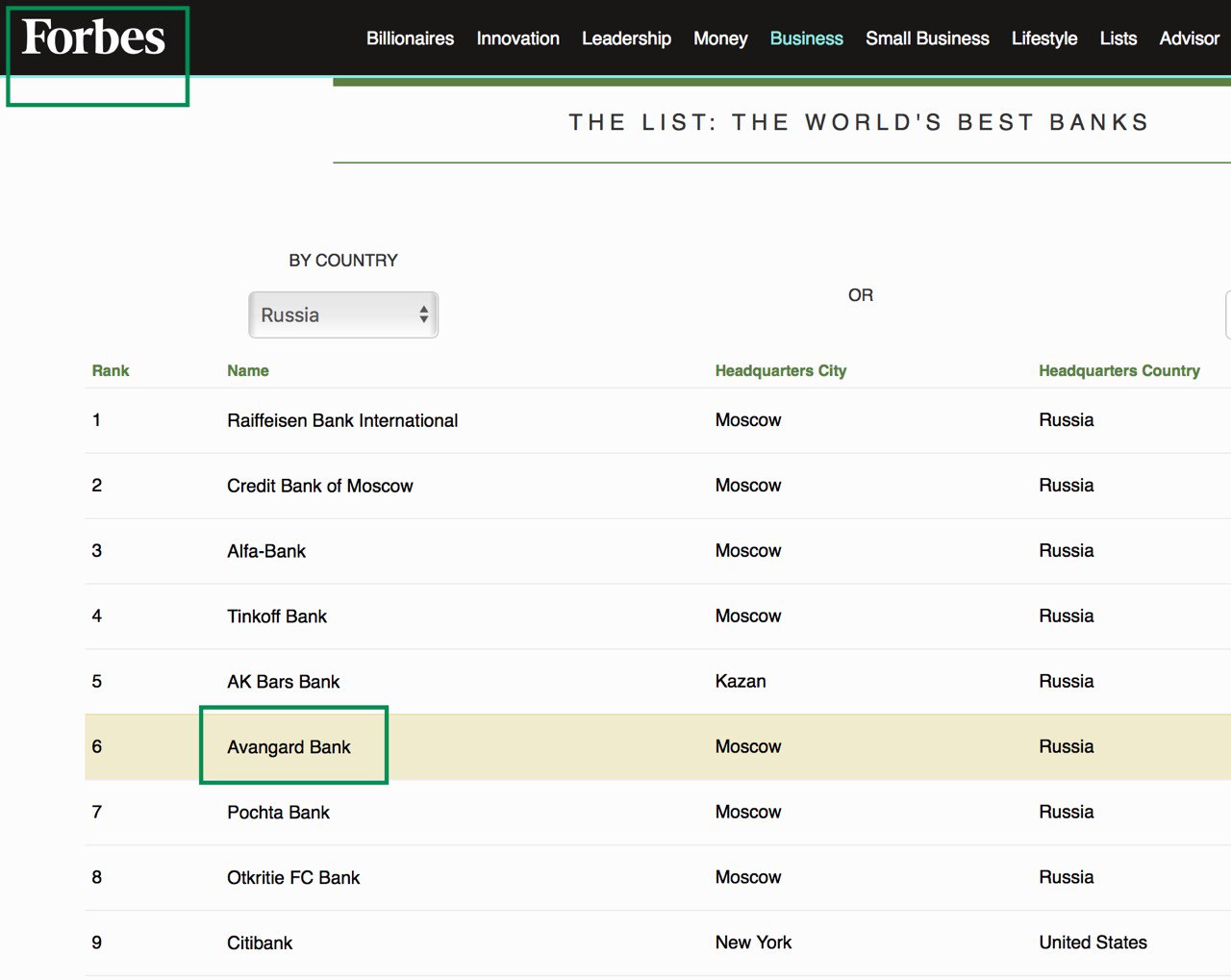This screenshot has height=980, width=1231.
Task: Click the BY COUNTRY label
Action: tap(343, 261)
